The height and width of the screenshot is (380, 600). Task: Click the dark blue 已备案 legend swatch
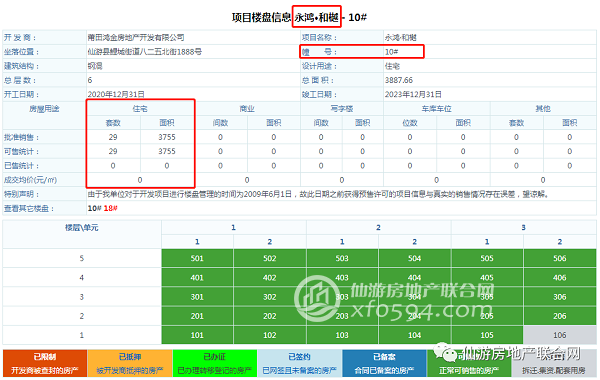384,363
